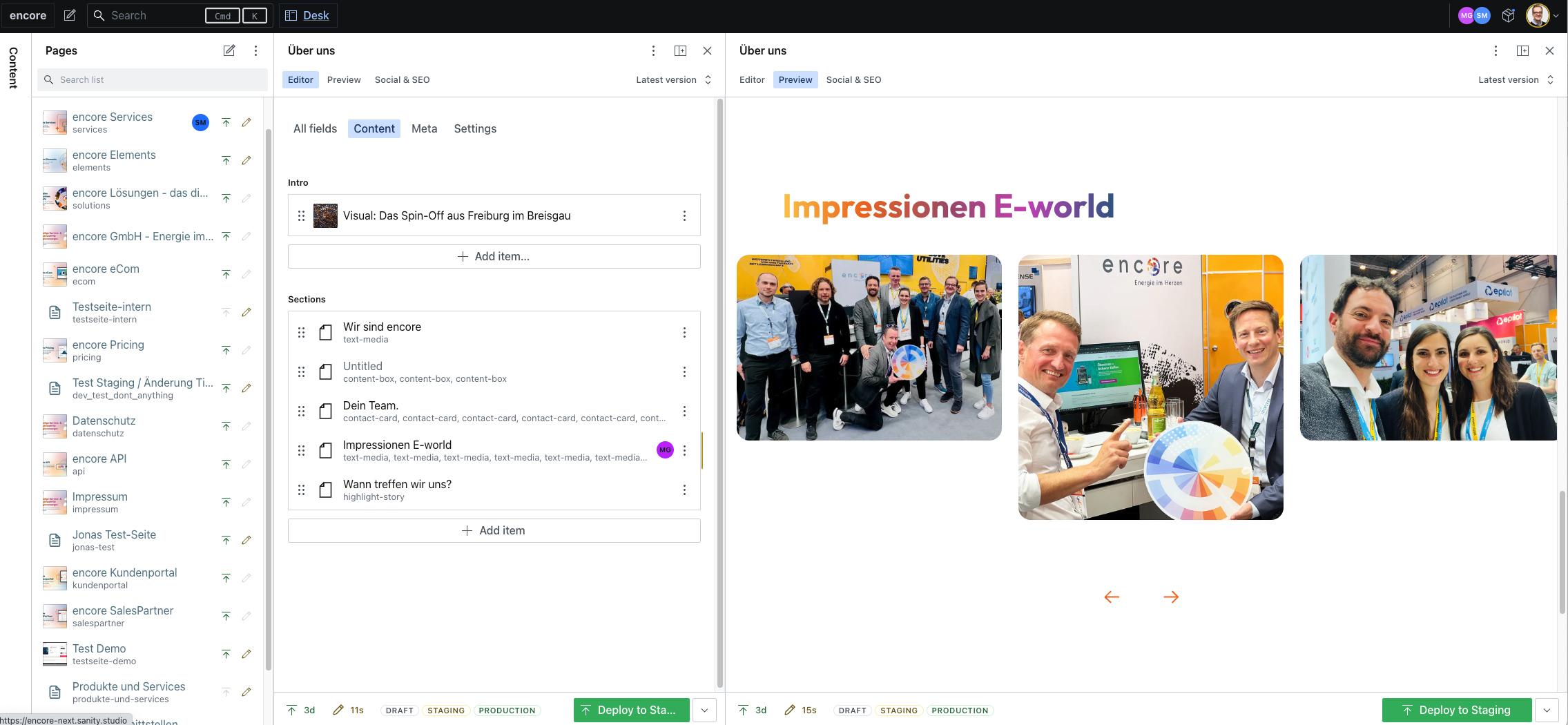Click the MG presence avatar in top bar

pos(1466,15)
